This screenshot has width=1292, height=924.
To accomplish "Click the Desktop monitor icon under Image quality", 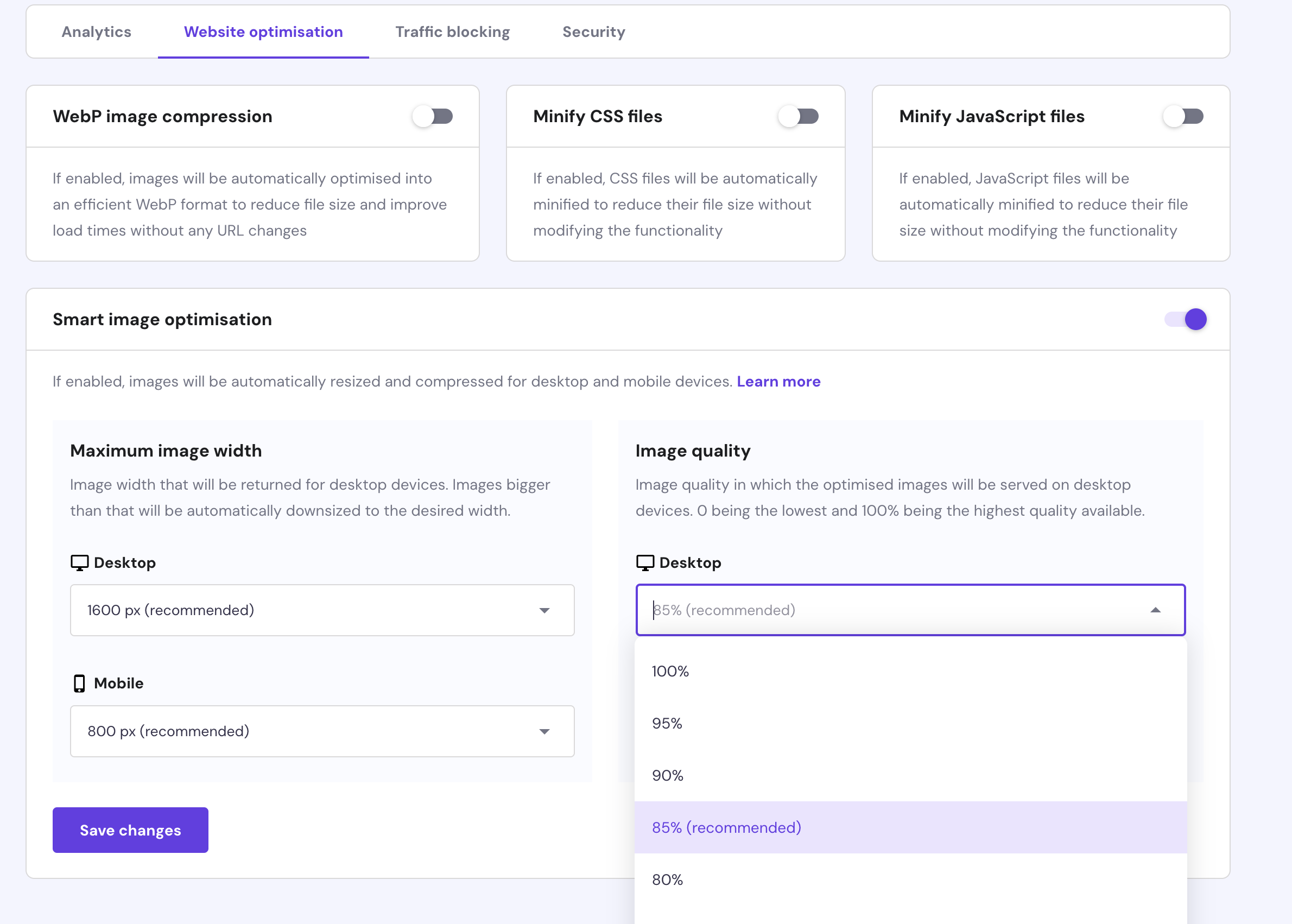I will 644,563.
